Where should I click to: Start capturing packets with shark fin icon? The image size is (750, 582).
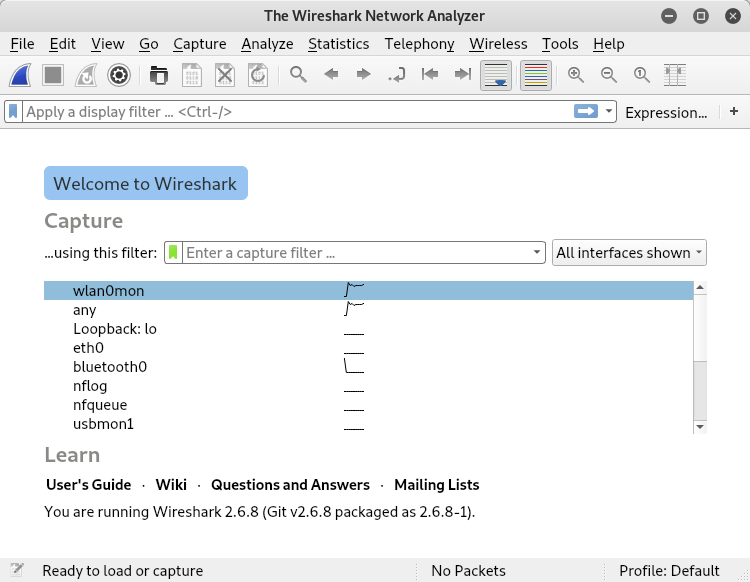point(21,75)
